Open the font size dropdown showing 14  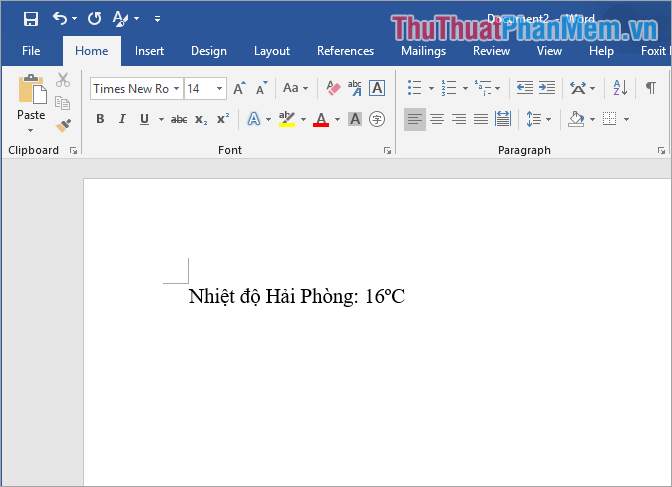(219, 89)
